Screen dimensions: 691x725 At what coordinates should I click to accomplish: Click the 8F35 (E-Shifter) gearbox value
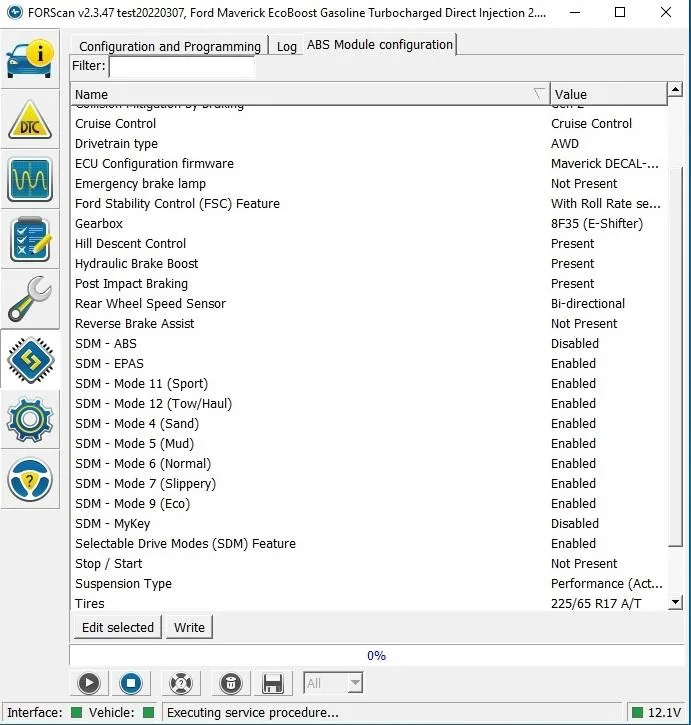point(597,224)
